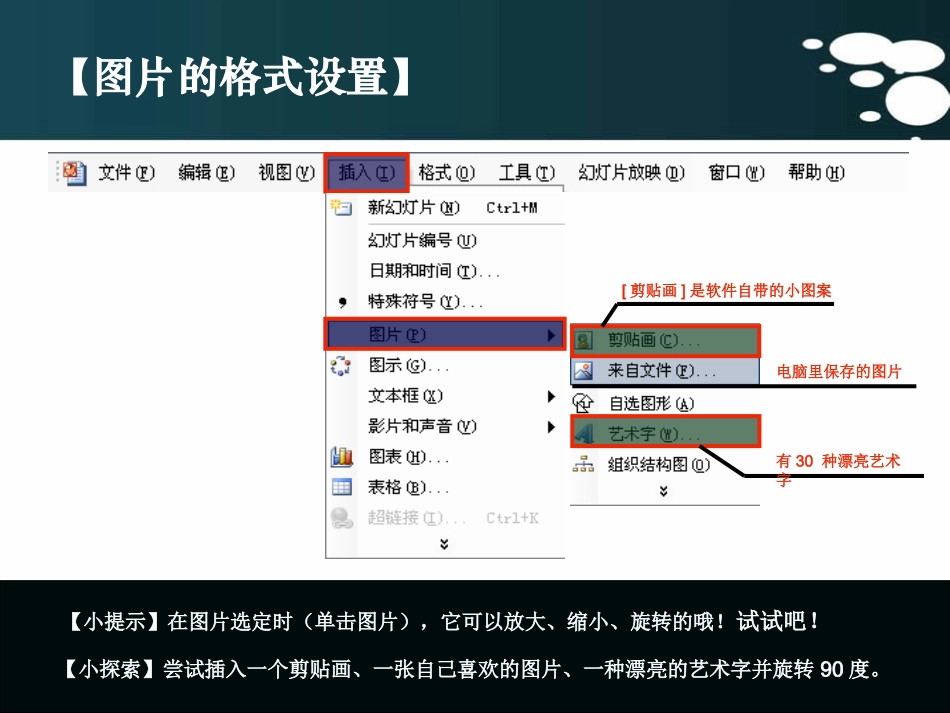Click the slide title 图片的格式设置
The image size is (950, 713).
pyautogui.click(x=241, y=77)
